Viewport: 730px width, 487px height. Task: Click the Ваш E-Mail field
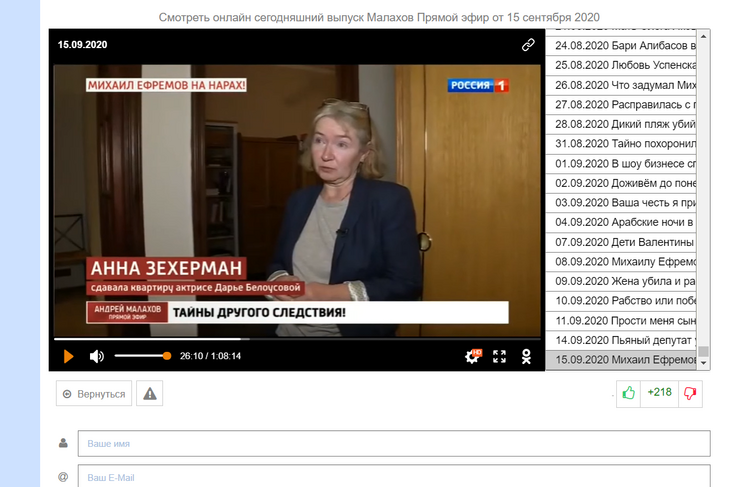click(393, 477)
